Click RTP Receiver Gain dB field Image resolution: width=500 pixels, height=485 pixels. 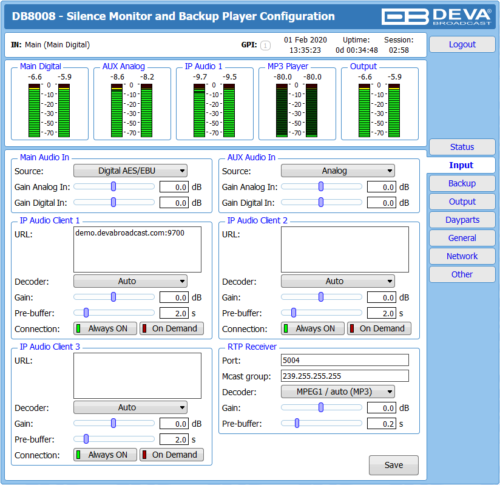point(382,408)
